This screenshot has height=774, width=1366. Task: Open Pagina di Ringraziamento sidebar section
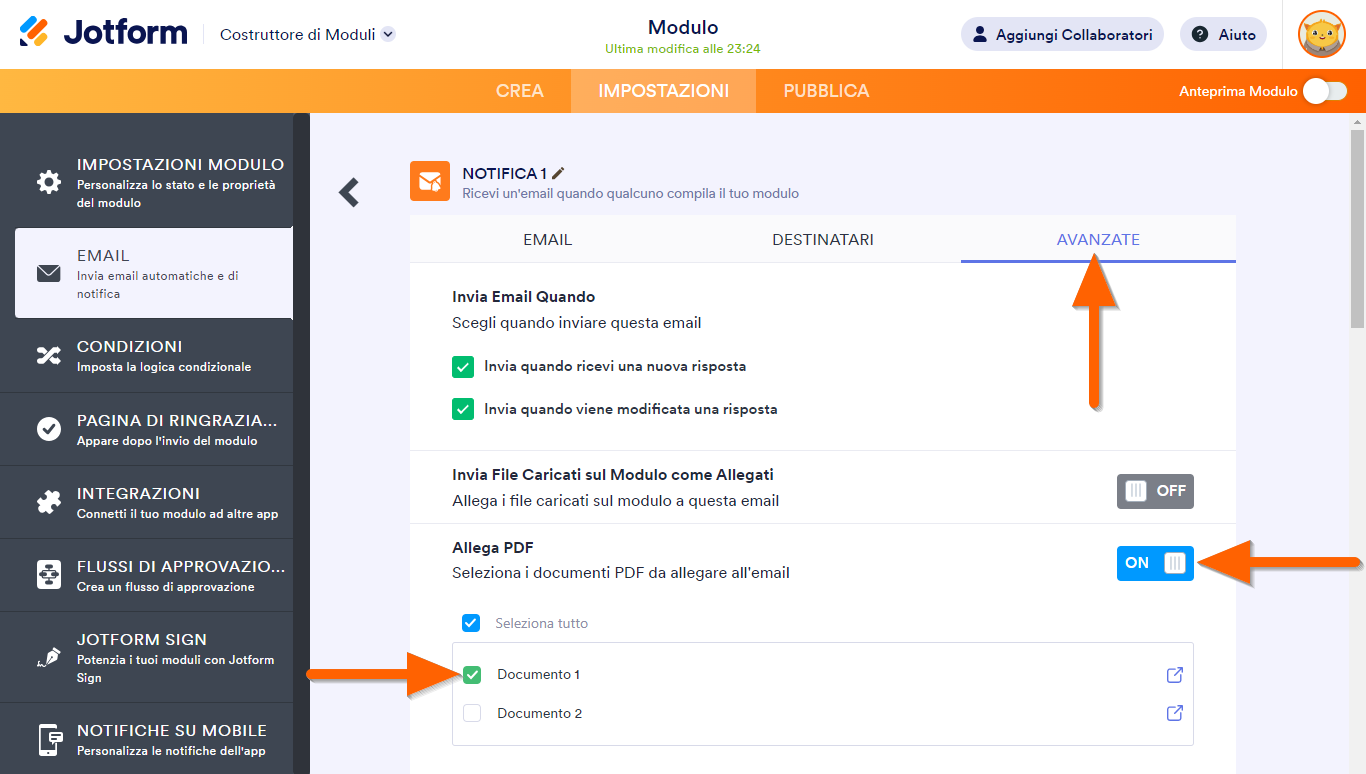146,429
